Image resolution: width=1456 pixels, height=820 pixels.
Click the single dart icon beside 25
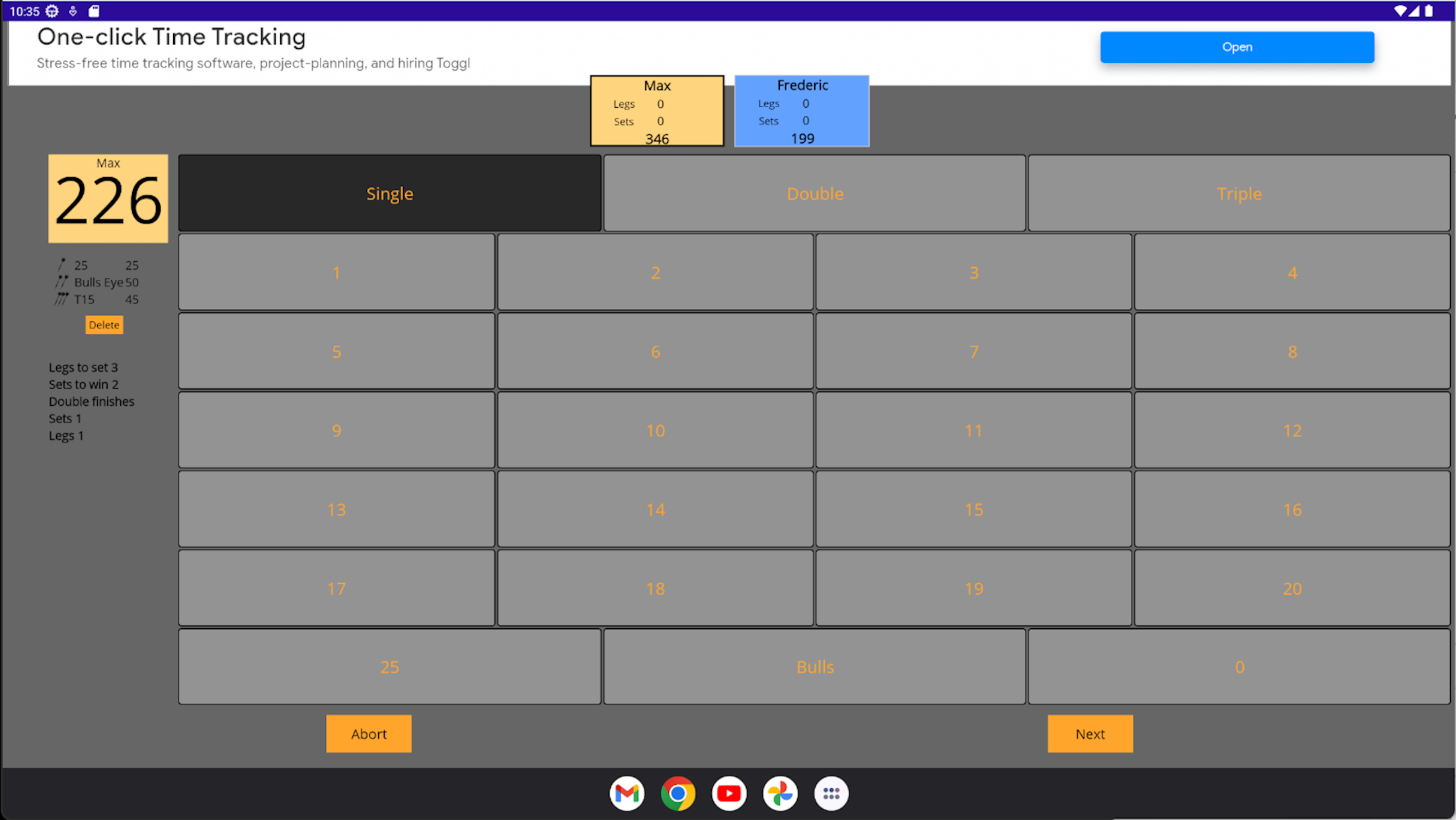62,265
